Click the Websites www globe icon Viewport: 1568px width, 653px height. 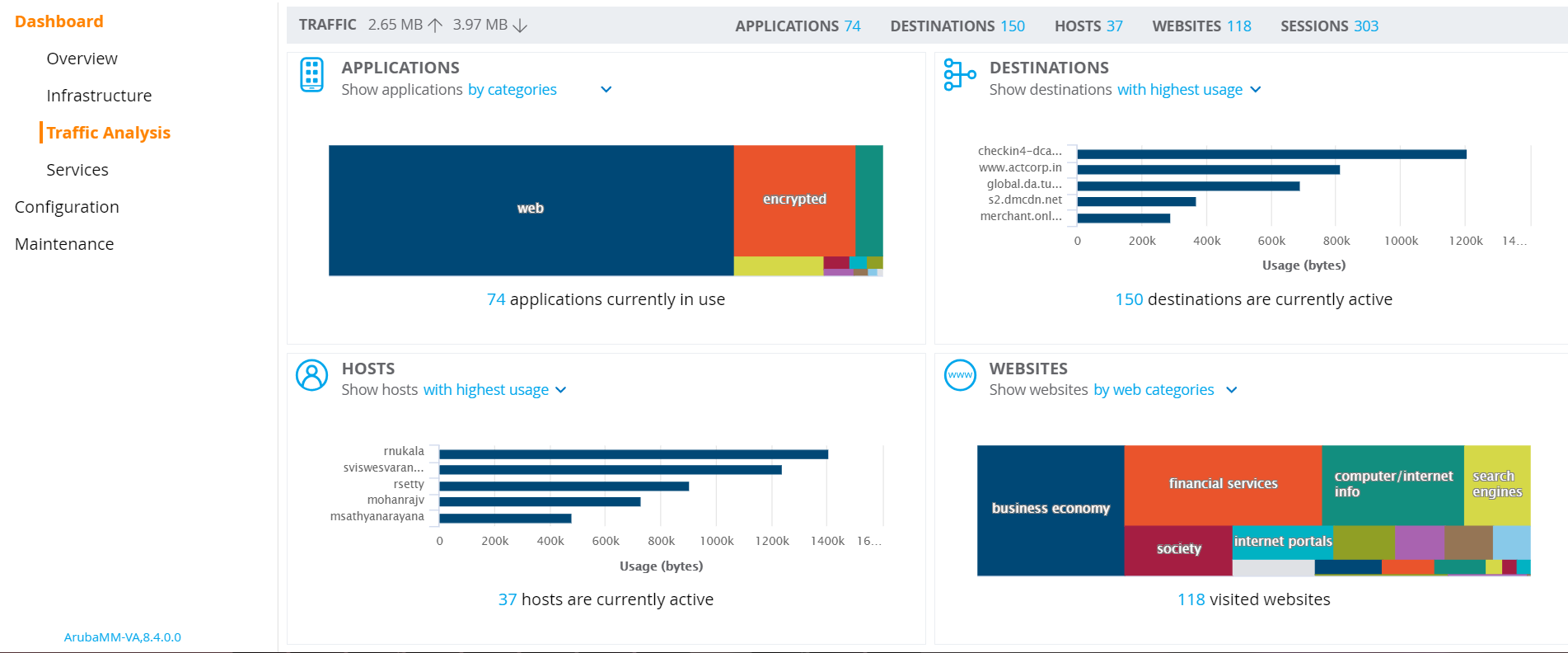(960, 375)
